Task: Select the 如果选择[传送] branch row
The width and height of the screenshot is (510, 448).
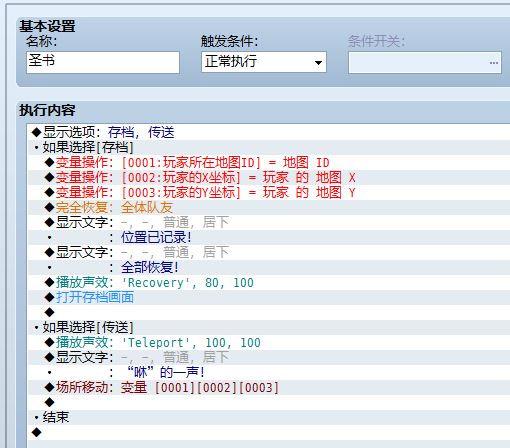Action: click(269, 327)
